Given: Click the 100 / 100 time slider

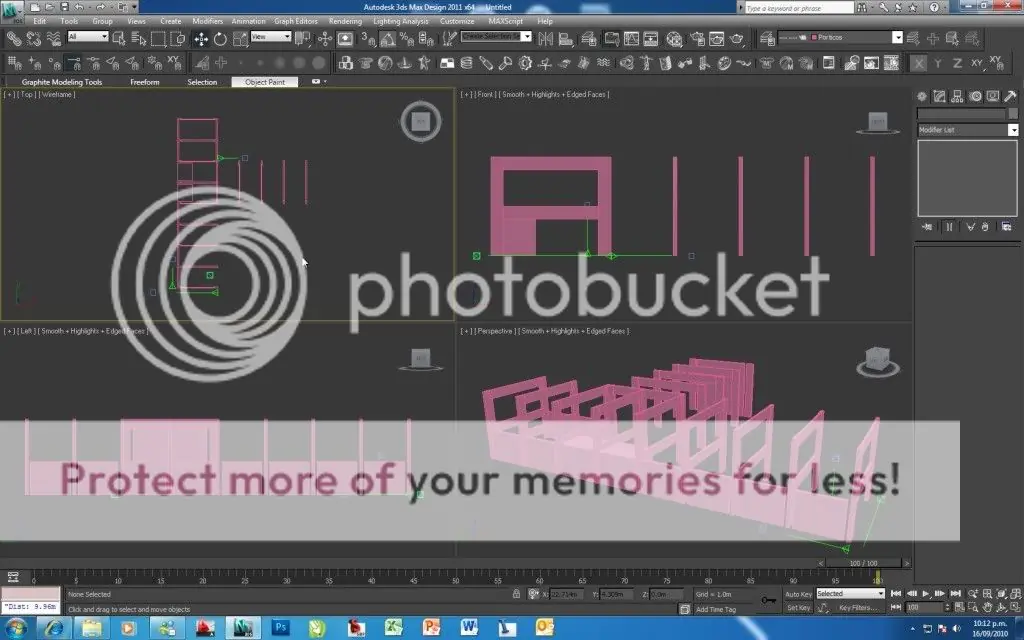Looking at the screenshot, I should 863,563.
